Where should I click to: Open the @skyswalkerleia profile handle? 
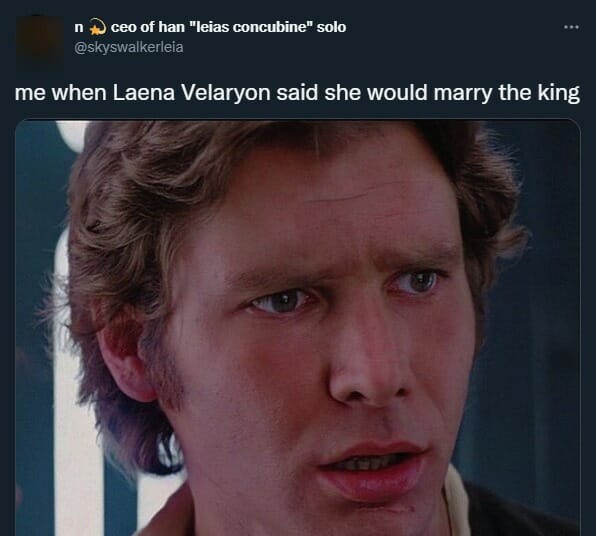click(128, 47)
